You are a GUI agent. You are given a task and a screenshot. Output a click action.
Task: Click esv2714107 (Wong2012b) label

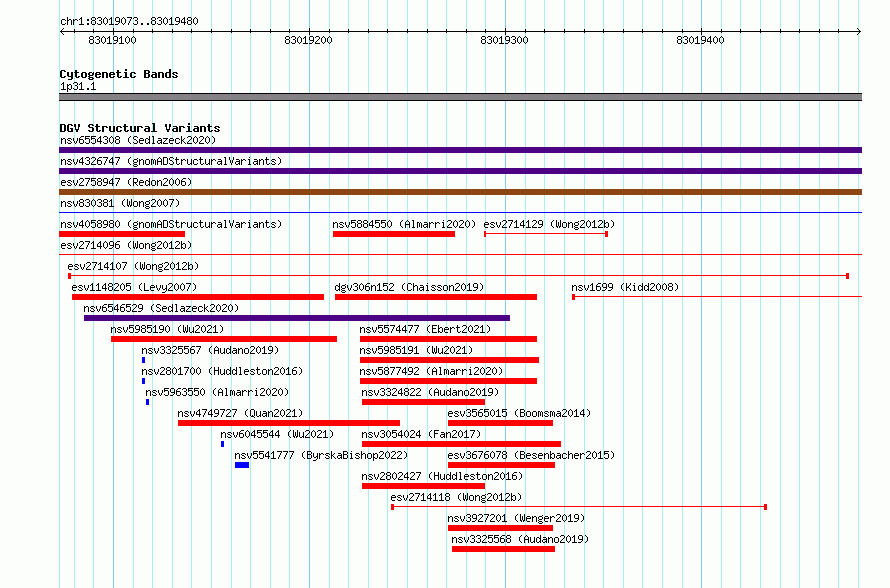[x=133, y=266]
